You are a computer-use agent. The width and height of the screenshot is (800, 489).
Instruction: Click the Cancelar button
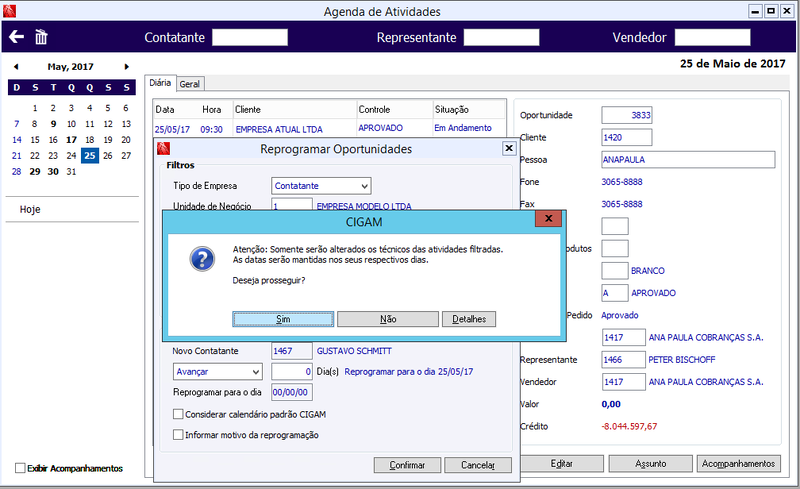click(478, 465)
